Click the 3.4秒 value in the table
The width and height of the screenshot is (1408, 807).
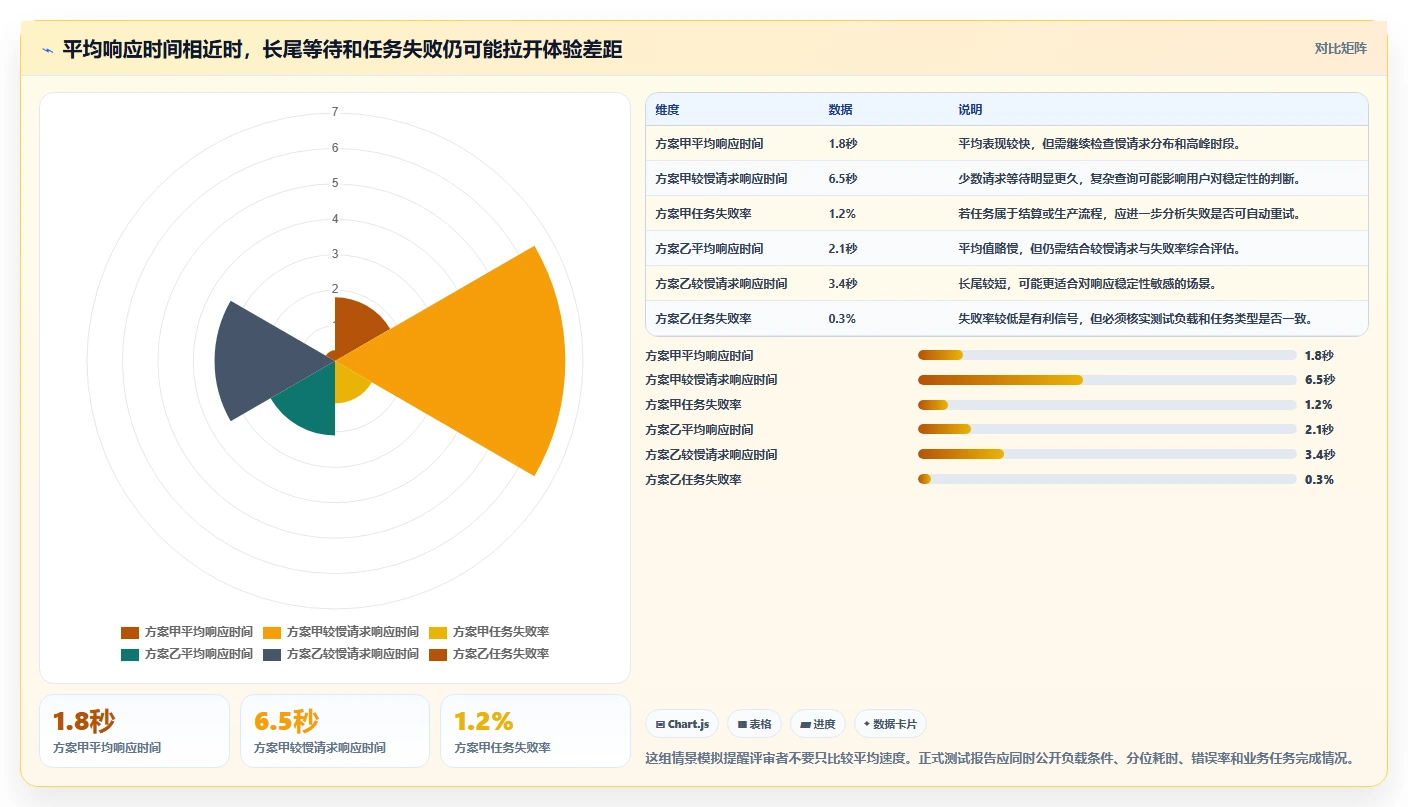click(x=843, y=284)
